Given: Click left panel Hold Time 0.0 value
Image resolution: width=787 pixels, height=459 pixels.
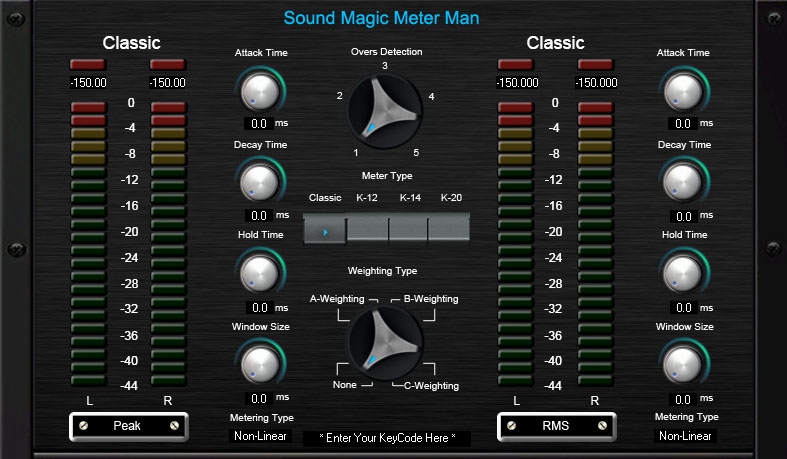Looking at the screenshot, I should (260, 308).
